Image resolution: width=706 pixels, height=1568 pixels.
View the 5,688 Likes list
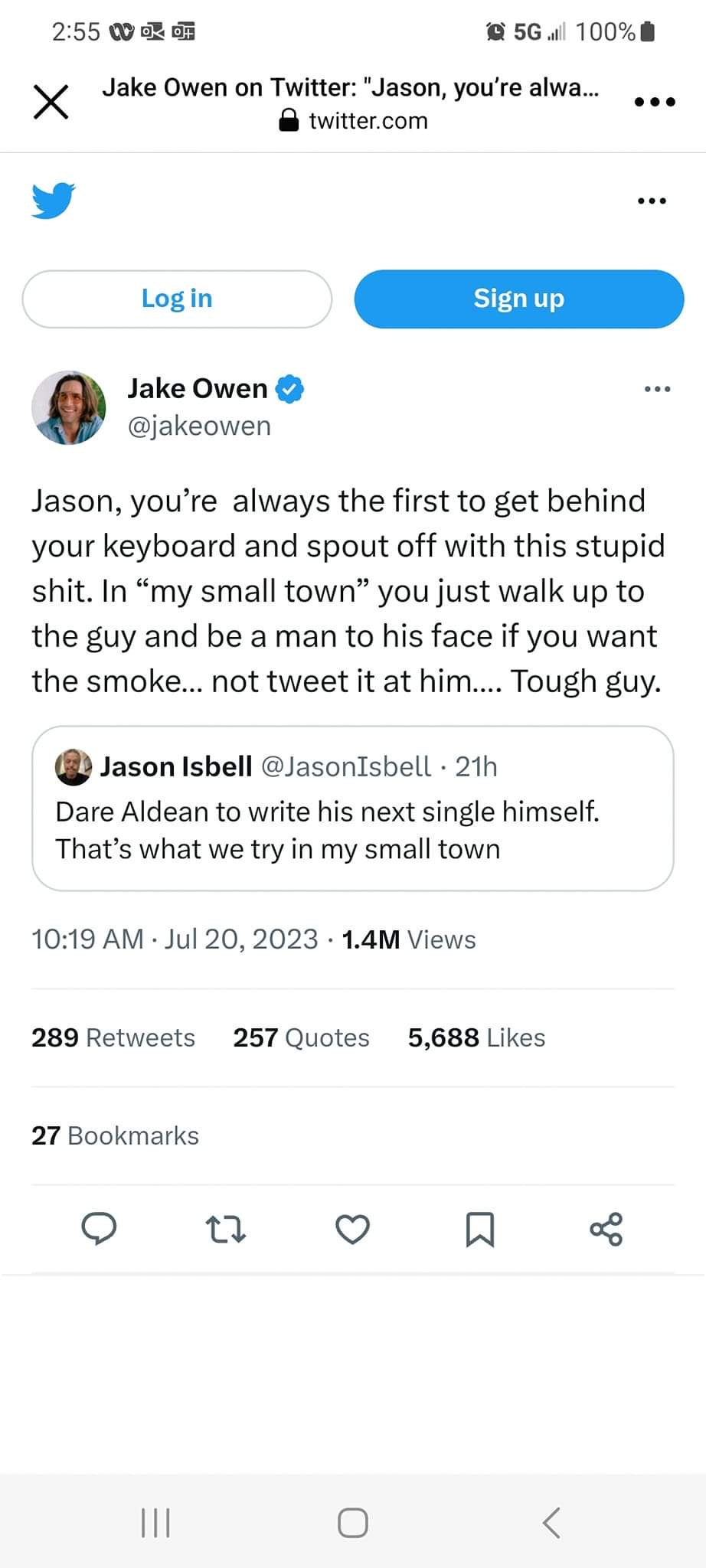[476, 1037]
